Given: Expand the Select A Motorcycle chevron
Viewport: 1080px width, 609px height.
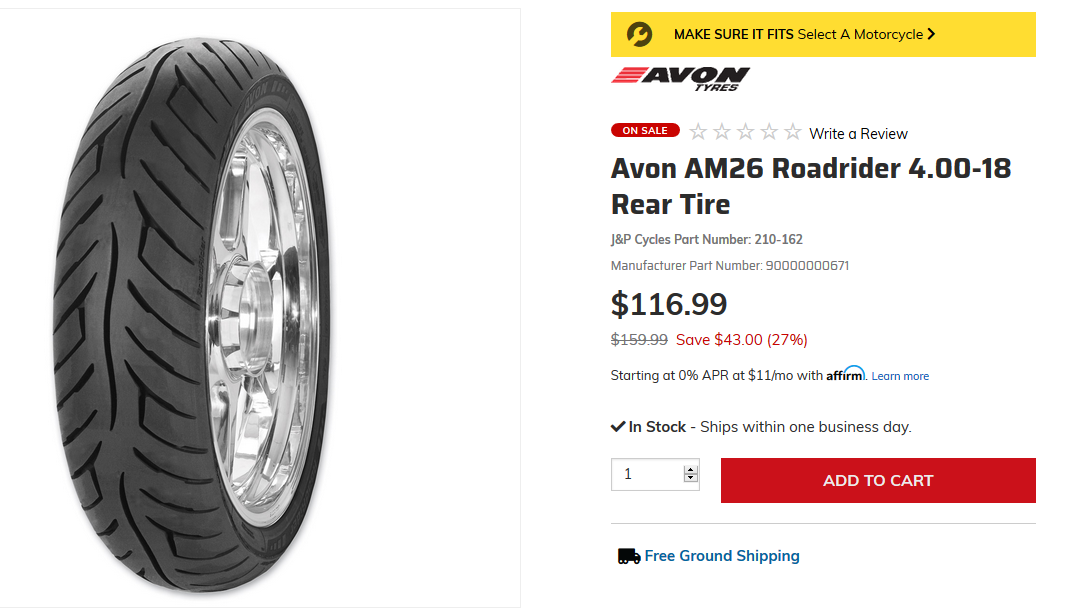Looking at the screenshot, I should click(931, 34).
